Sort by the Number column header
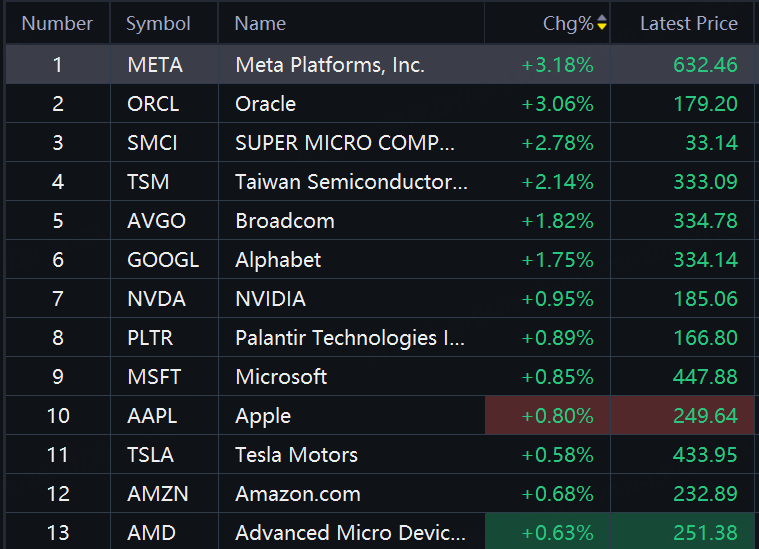Image resolution: width=759 pixels, height=549 pixels. pos(57,24)
